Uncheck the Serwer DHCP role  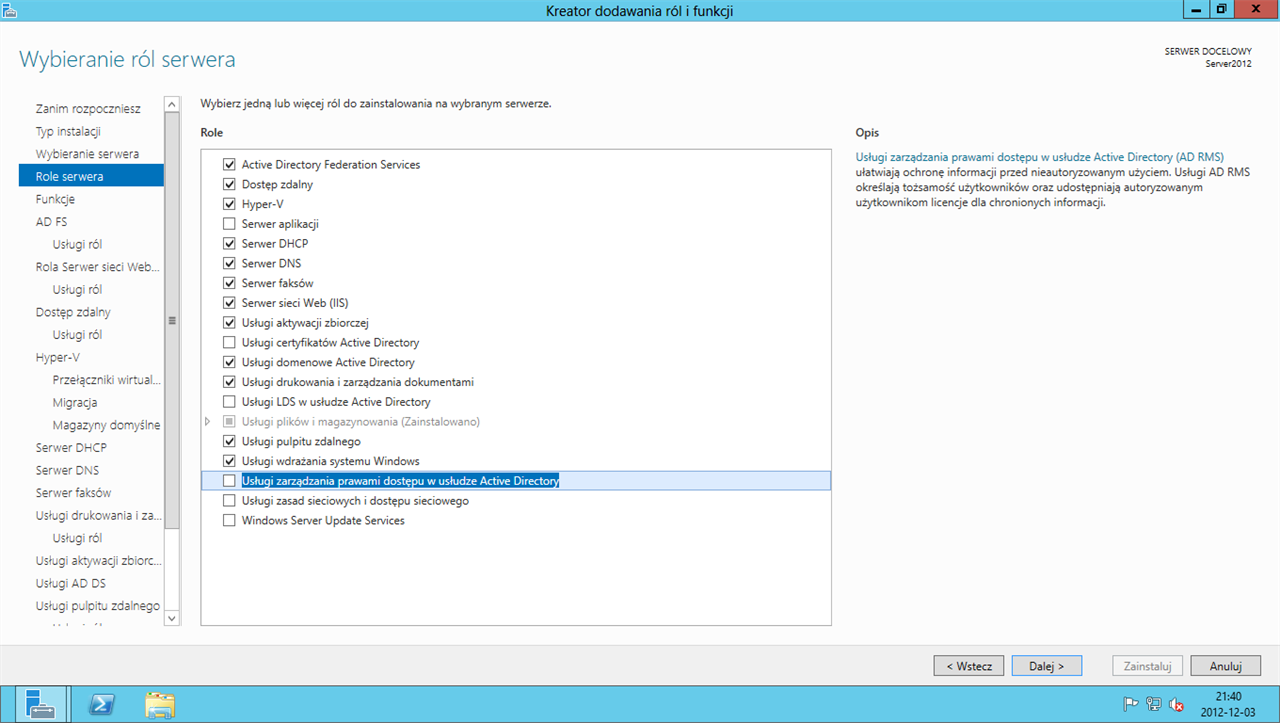[x=229, y=243]
